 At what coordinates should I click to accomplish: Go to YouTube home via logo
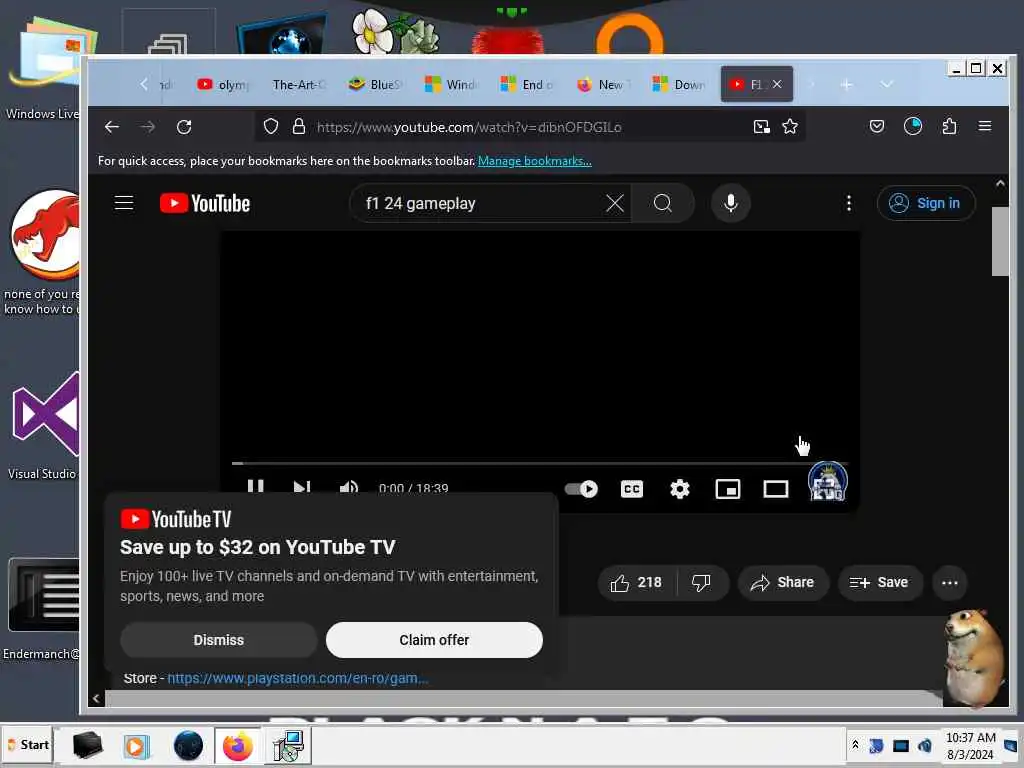[x=205, y=203]
